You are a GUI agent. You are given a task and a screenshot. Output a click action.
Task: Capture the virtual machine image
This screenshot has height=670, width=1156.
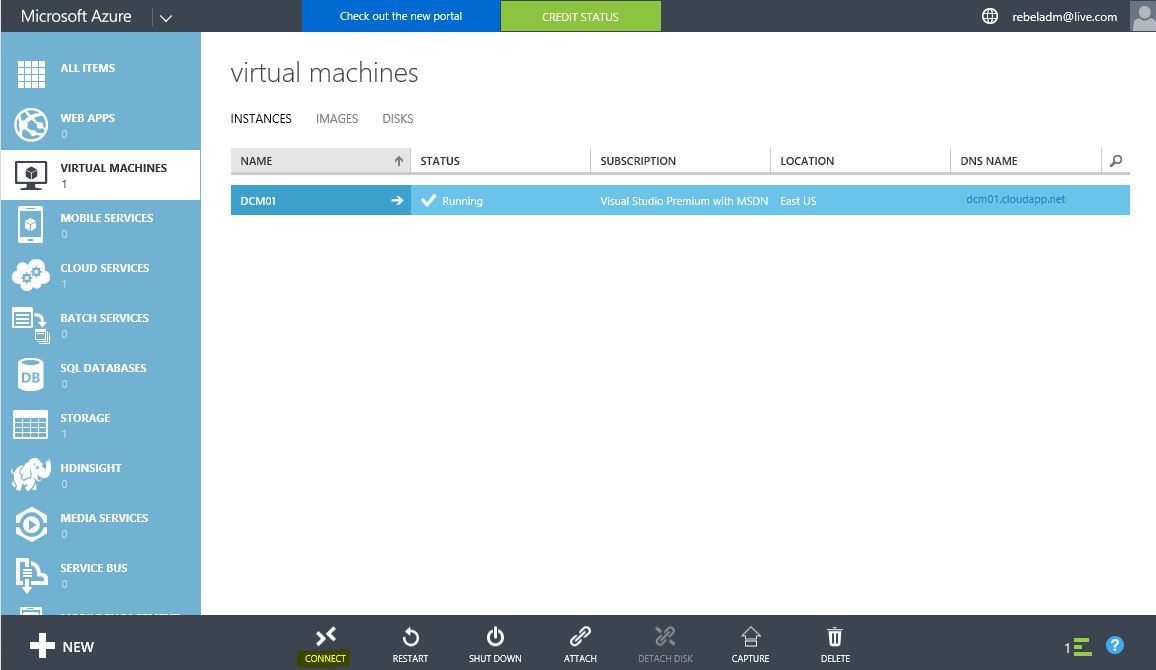click(750, 638)
